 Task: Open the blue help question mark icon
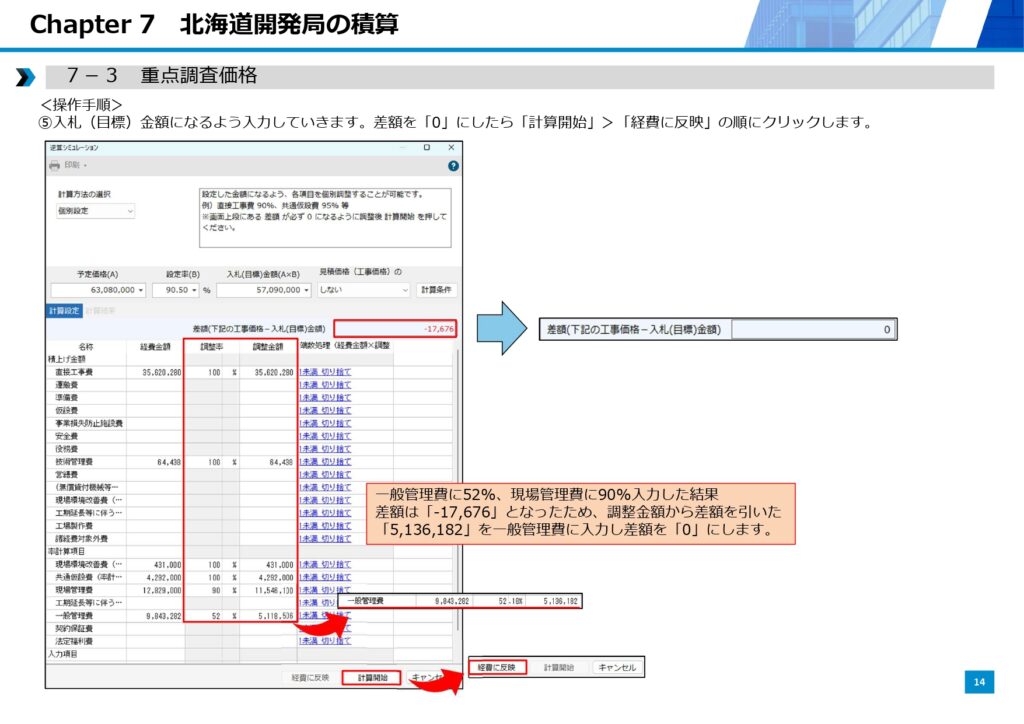click(453, 165)
